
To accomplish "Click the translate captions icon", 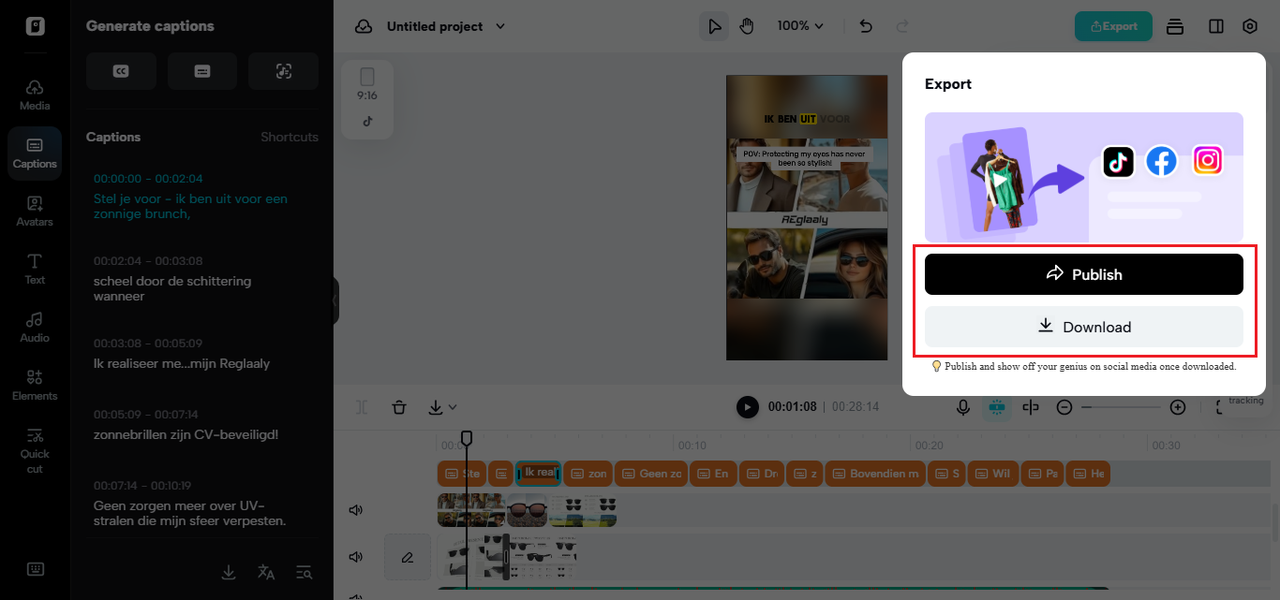I will [266, 572].
